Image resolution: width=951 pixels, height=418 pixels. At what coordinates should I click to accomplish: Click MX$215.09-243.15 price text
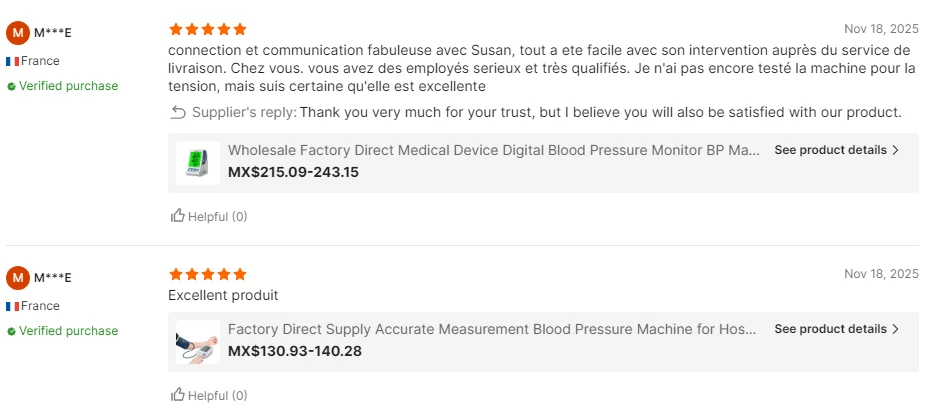coord(293,172)
